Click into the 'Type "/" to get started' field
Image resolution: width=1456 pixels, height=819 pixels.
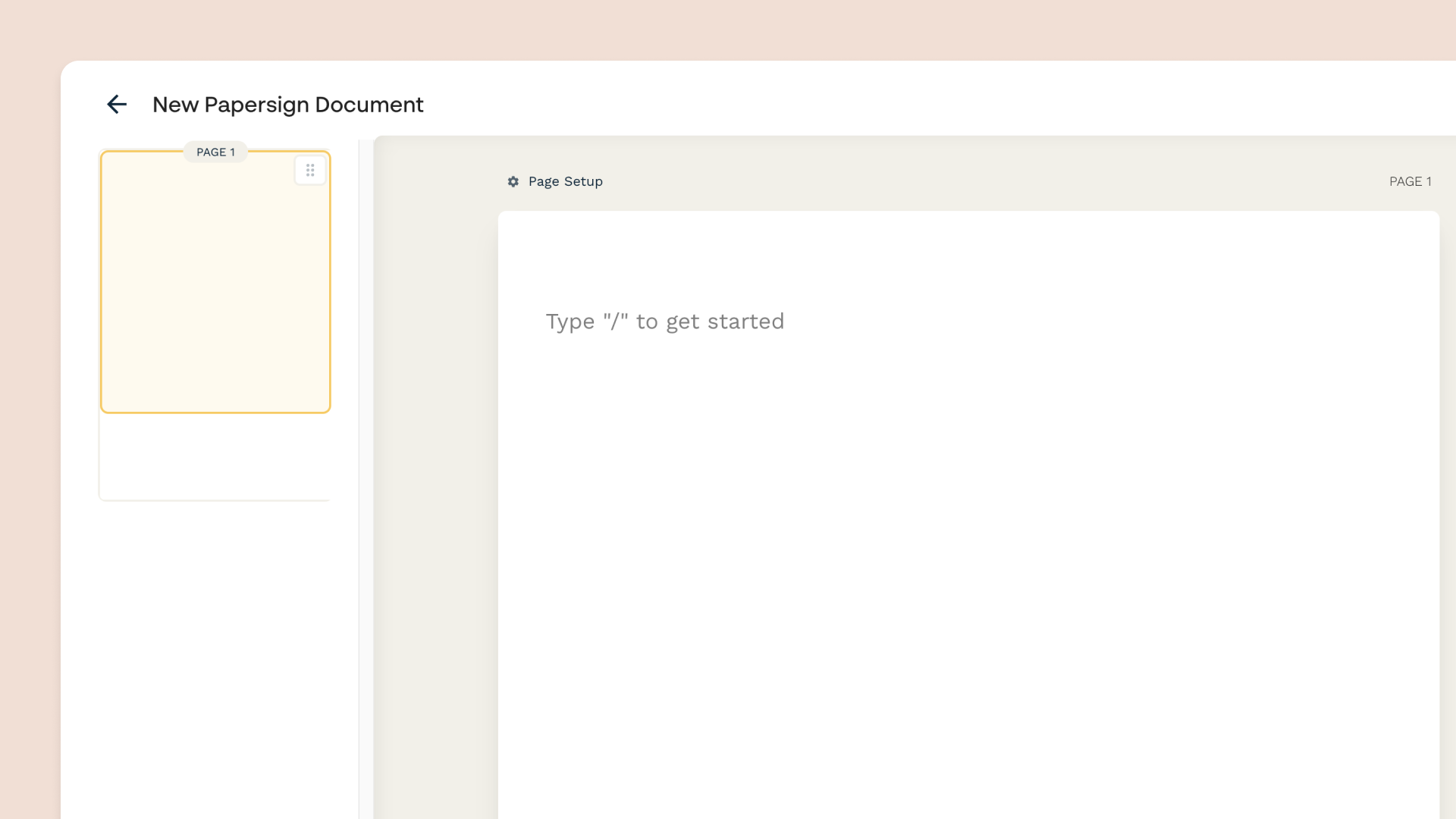pos(665,322)
